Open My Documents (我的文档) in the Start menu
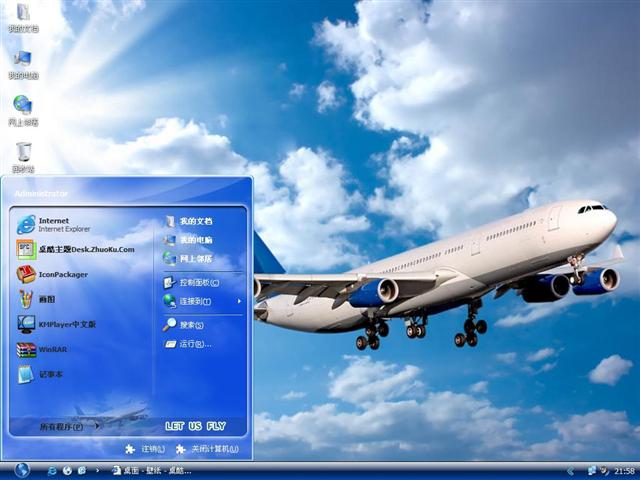This screenshot has height=480, width=640. (x=189, y=221)
